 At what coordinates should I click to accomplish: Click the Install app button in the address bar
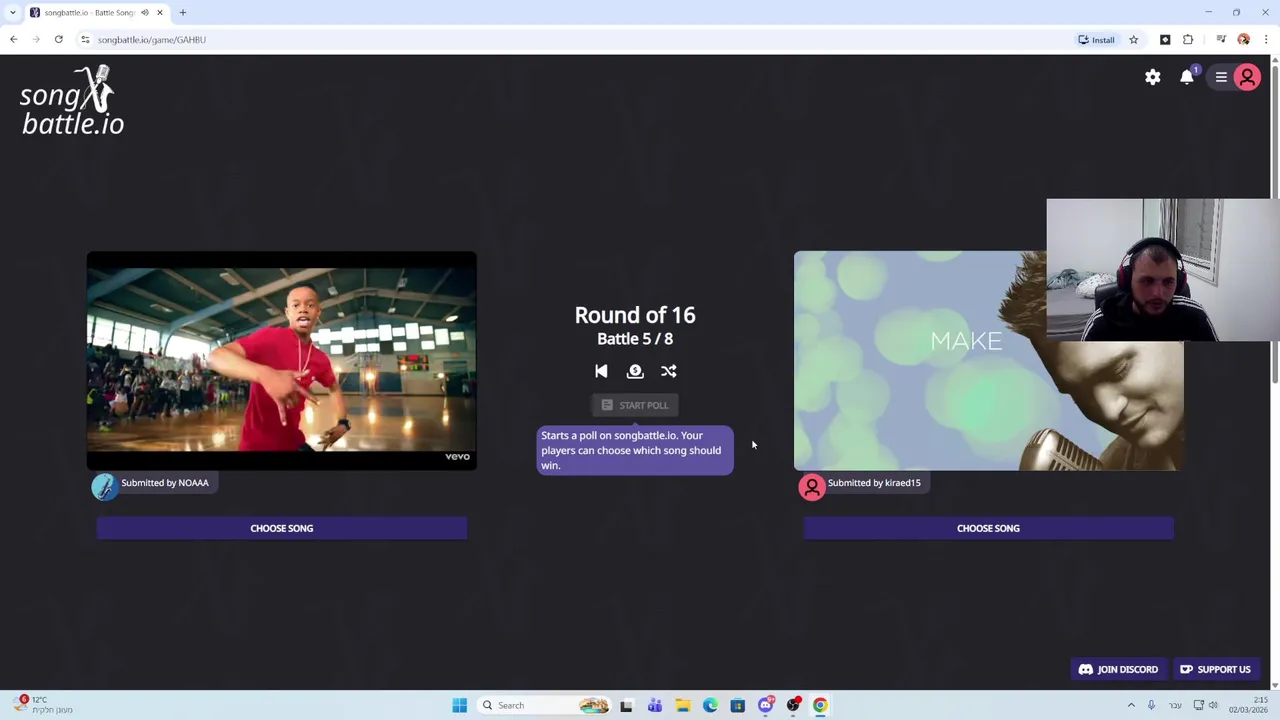[x=1096, y=39]
